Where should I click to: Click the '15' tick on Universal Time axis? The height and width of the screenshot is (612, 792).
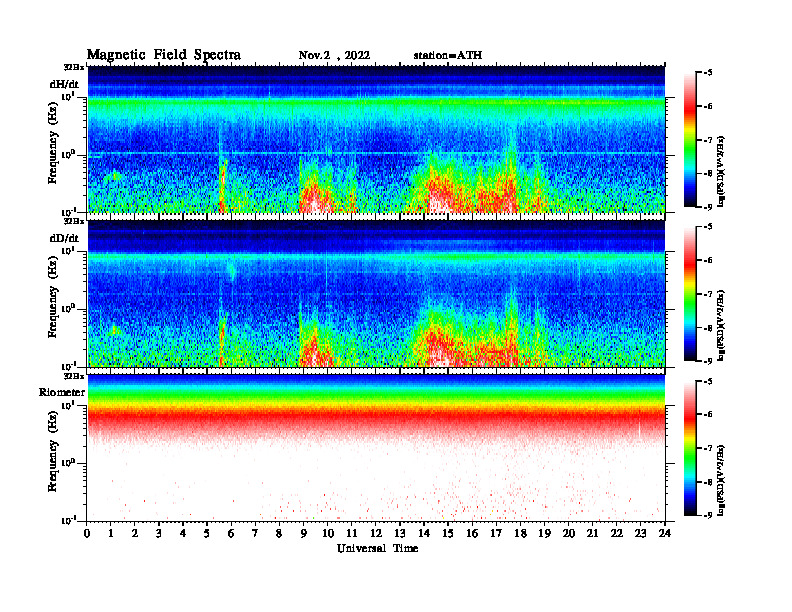(448, 534)
